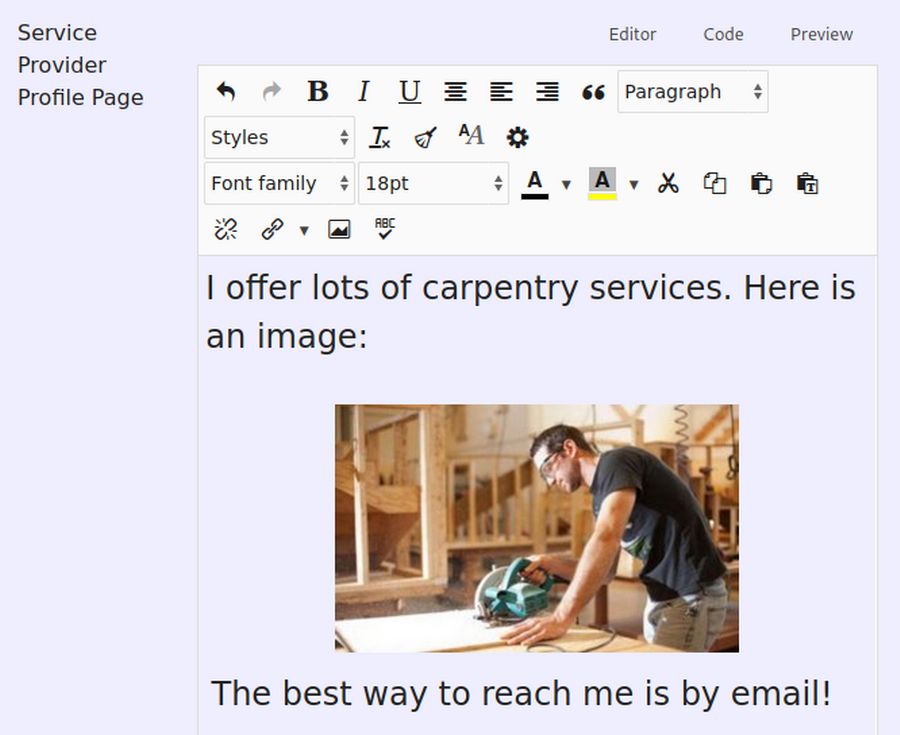Cut selection with the scissors icon
This screenshot has height=735, width=900.
tap(668, 183)
